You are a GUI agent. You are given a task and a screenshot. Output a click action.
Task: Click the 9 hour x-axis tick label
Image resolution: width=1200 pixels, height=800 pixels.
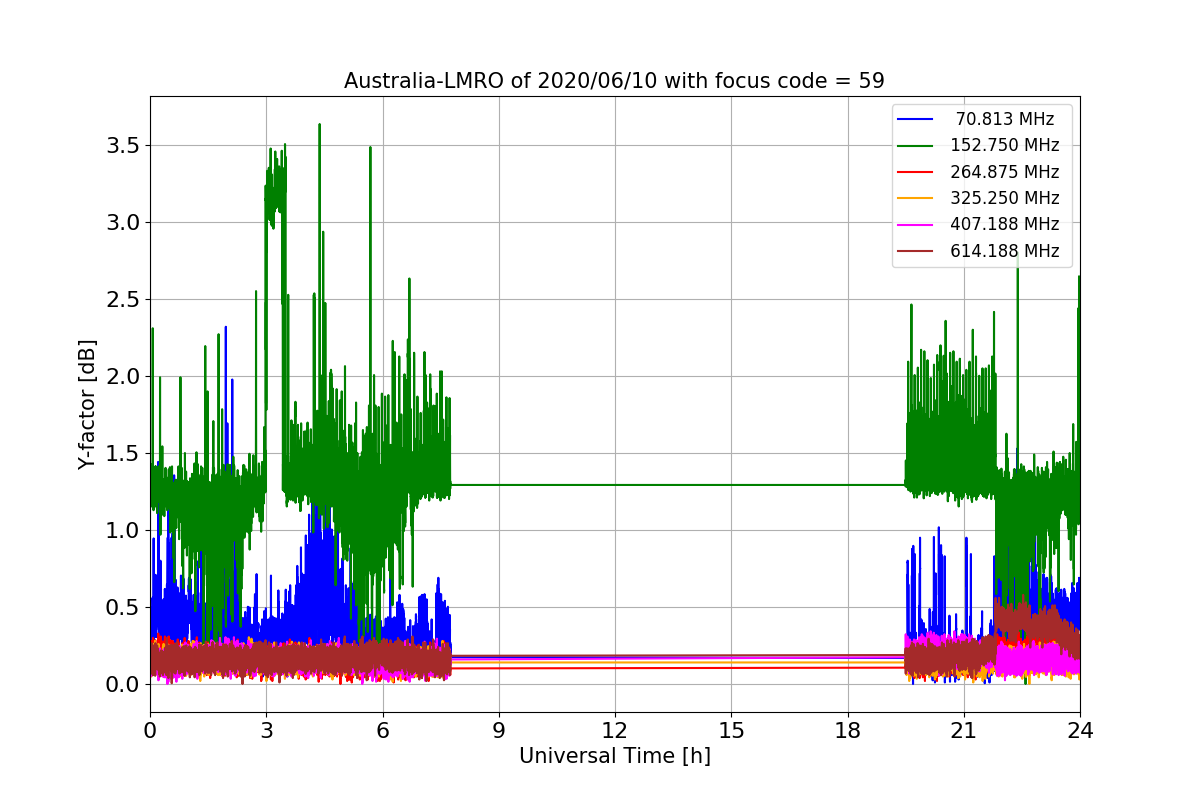(499, 730)
